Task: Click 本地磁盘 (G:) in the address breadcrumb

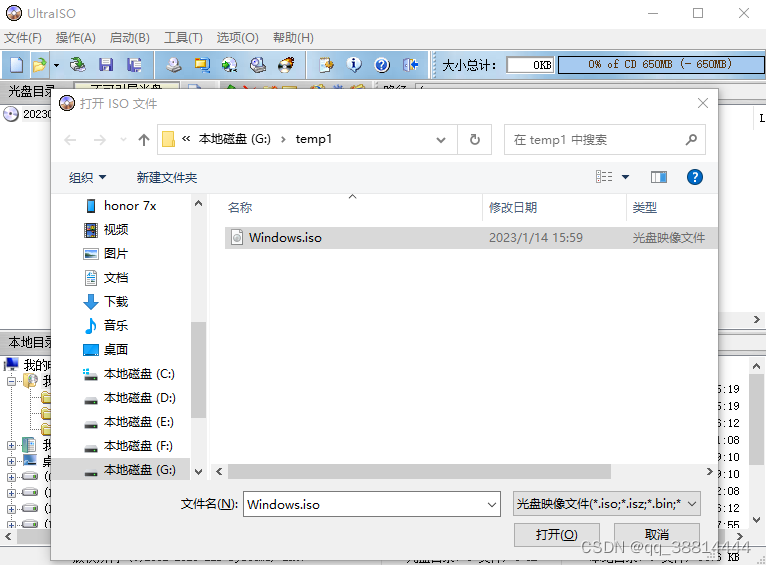Action: 234,139
